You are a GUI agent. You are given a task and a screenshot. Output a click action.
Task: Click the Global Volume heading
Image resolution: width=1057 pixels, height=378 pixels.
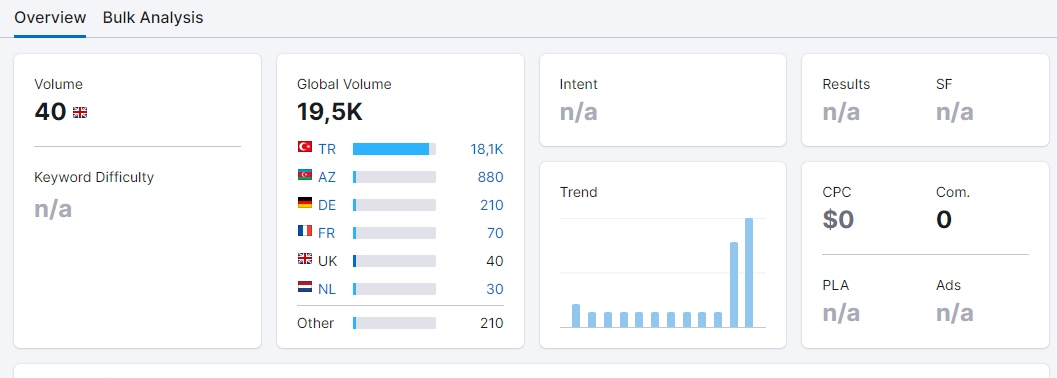[344, 84]
